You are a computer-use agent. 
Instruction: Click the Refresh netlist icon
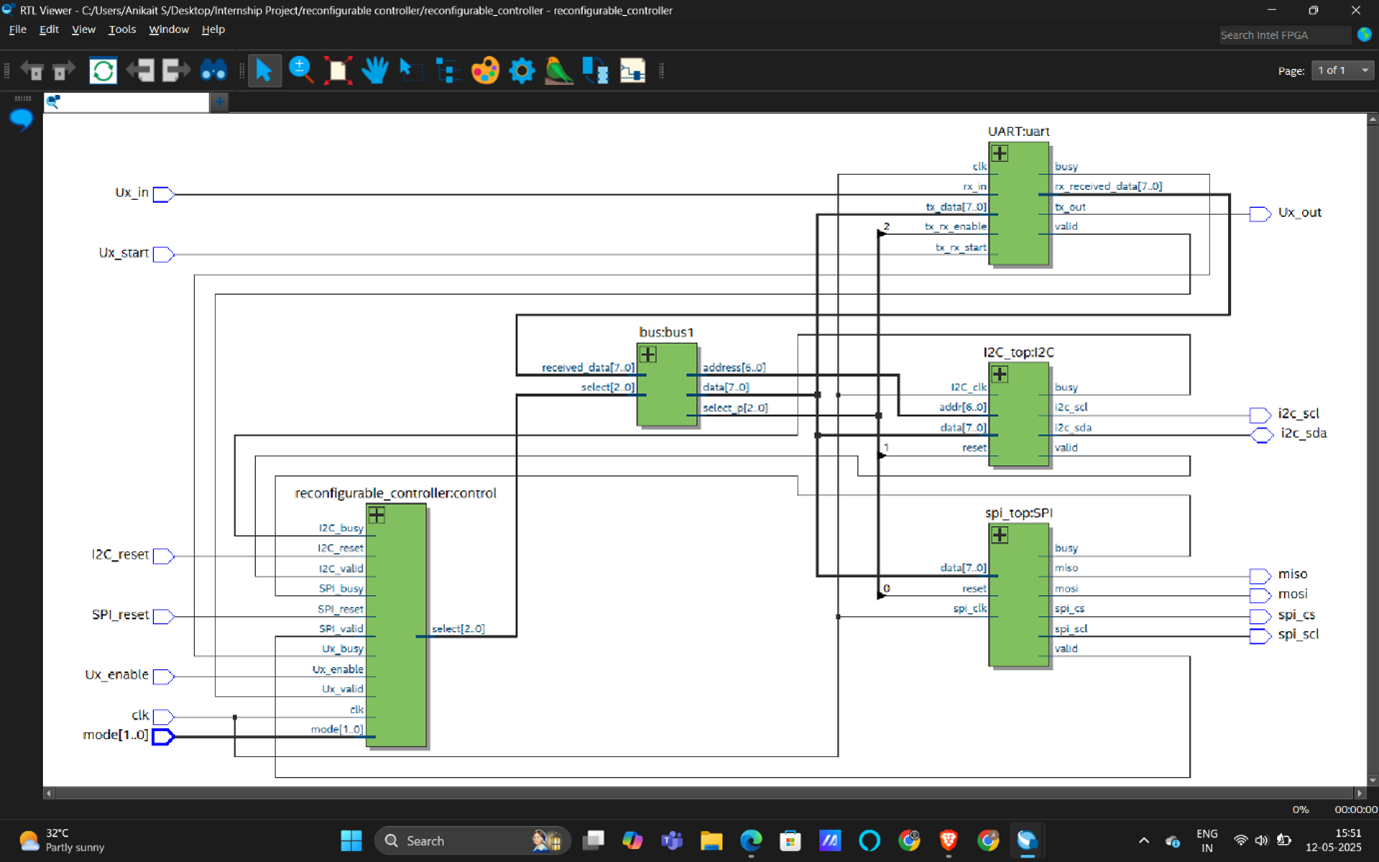pos(103,71)
